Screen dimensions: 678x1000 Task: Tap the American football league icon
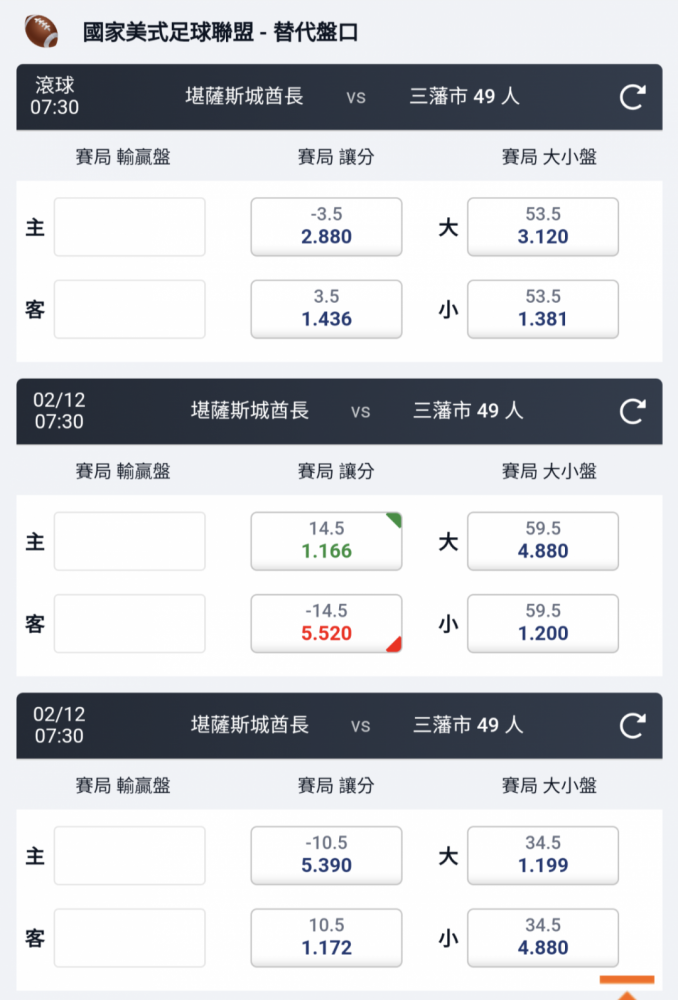coord(41,31)
